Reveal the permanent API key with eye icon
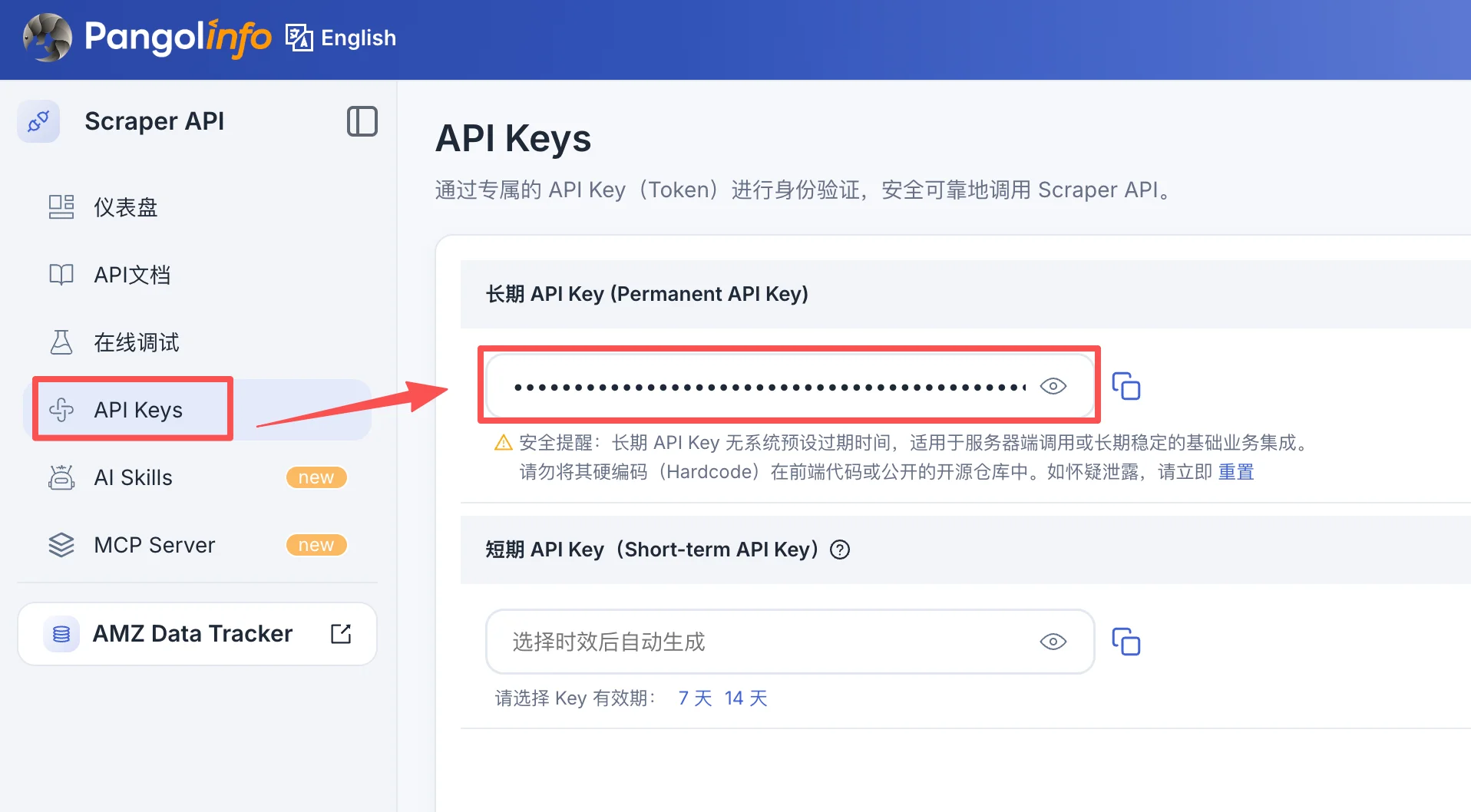Screen dimensions: 1471x812 [1053, 386]
